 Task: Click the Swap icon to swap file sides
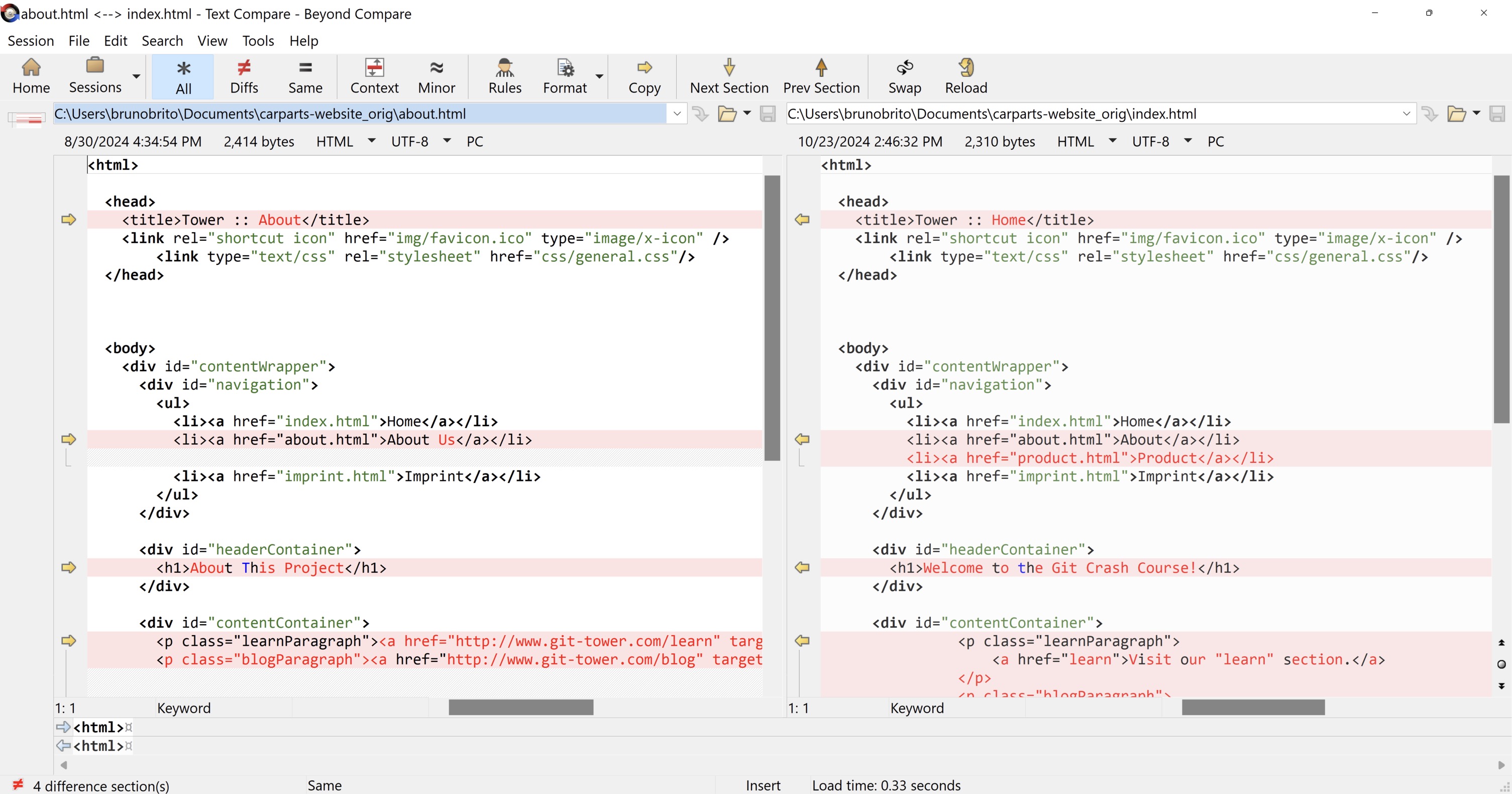tap(903, 75)
